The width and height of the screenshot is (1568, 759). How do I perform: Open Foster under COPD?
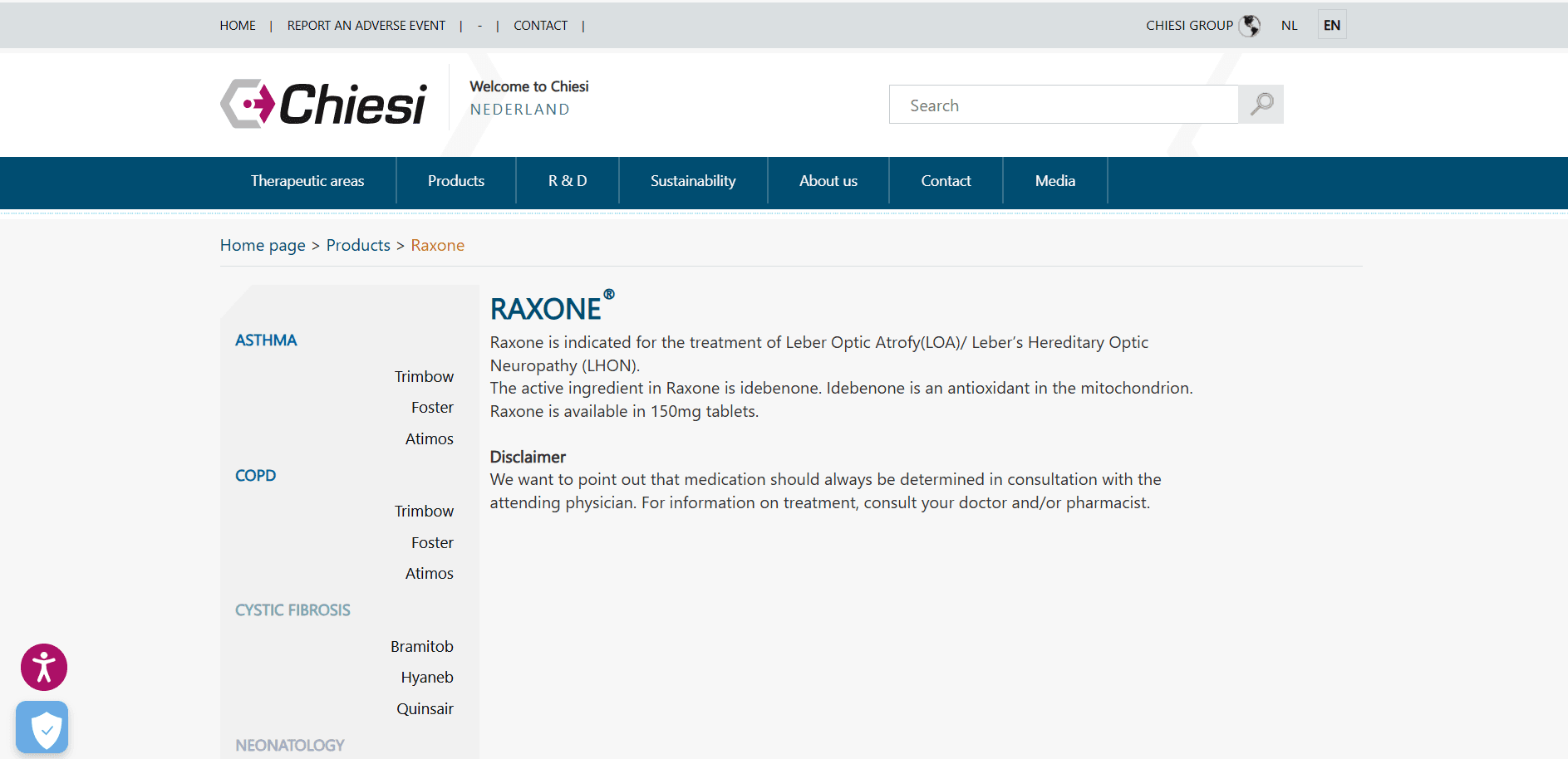pyautogui.click(x=432, y=543)
